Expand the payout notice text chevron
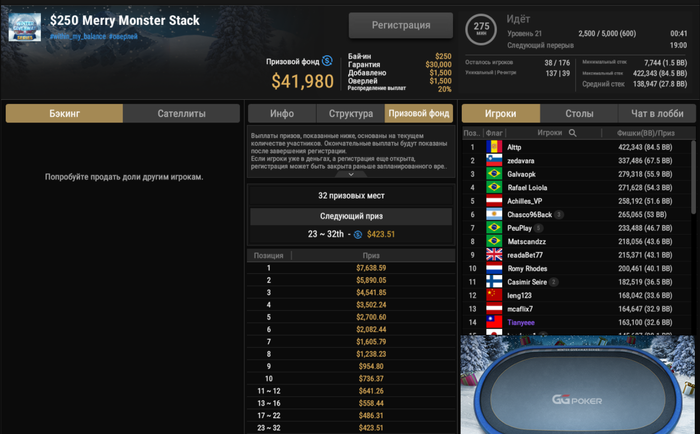Screen dimensions: 700x434 click(351, 174)
